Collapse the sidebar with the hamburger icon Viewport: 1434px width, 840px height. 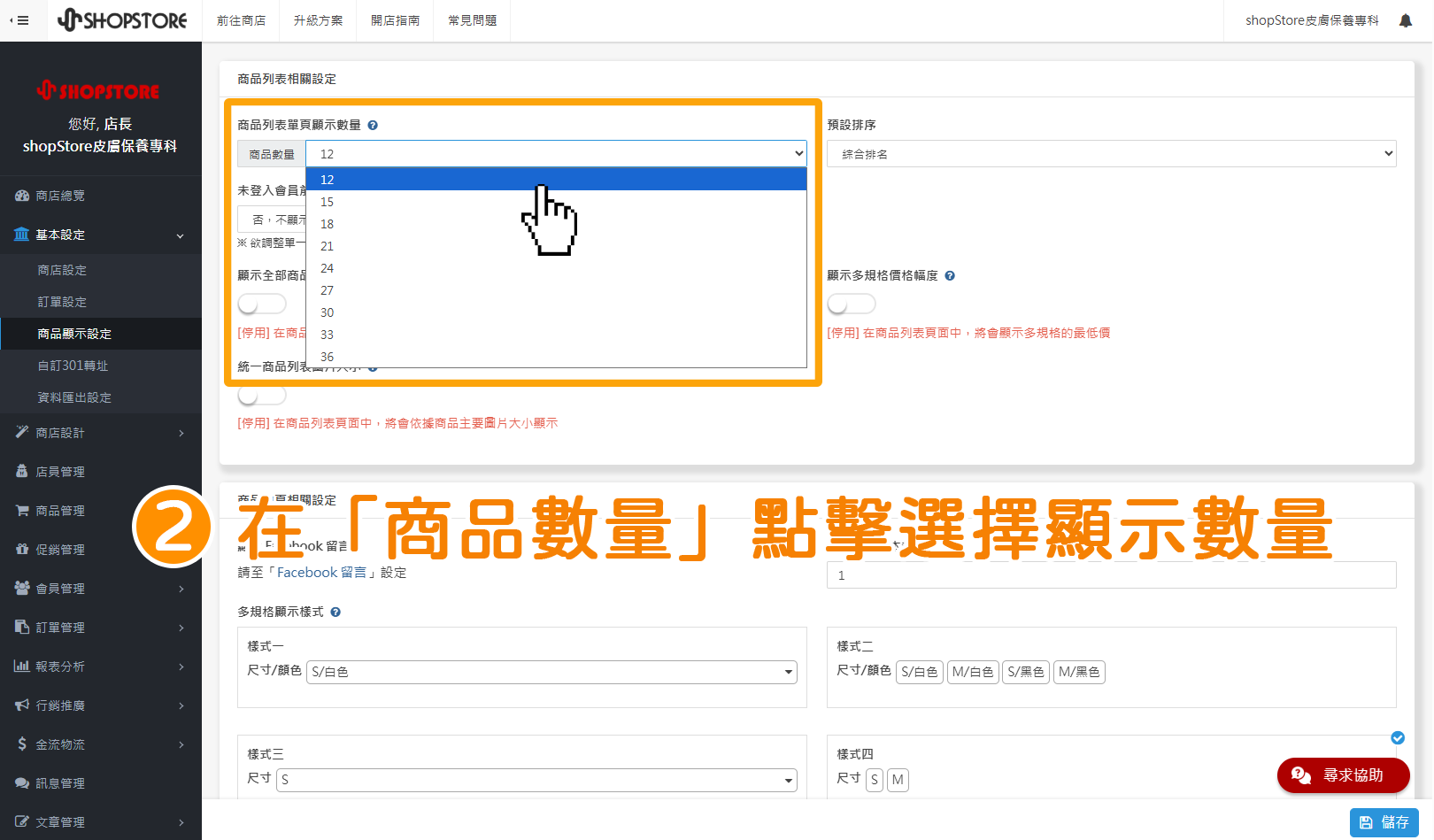coord(22,19)
